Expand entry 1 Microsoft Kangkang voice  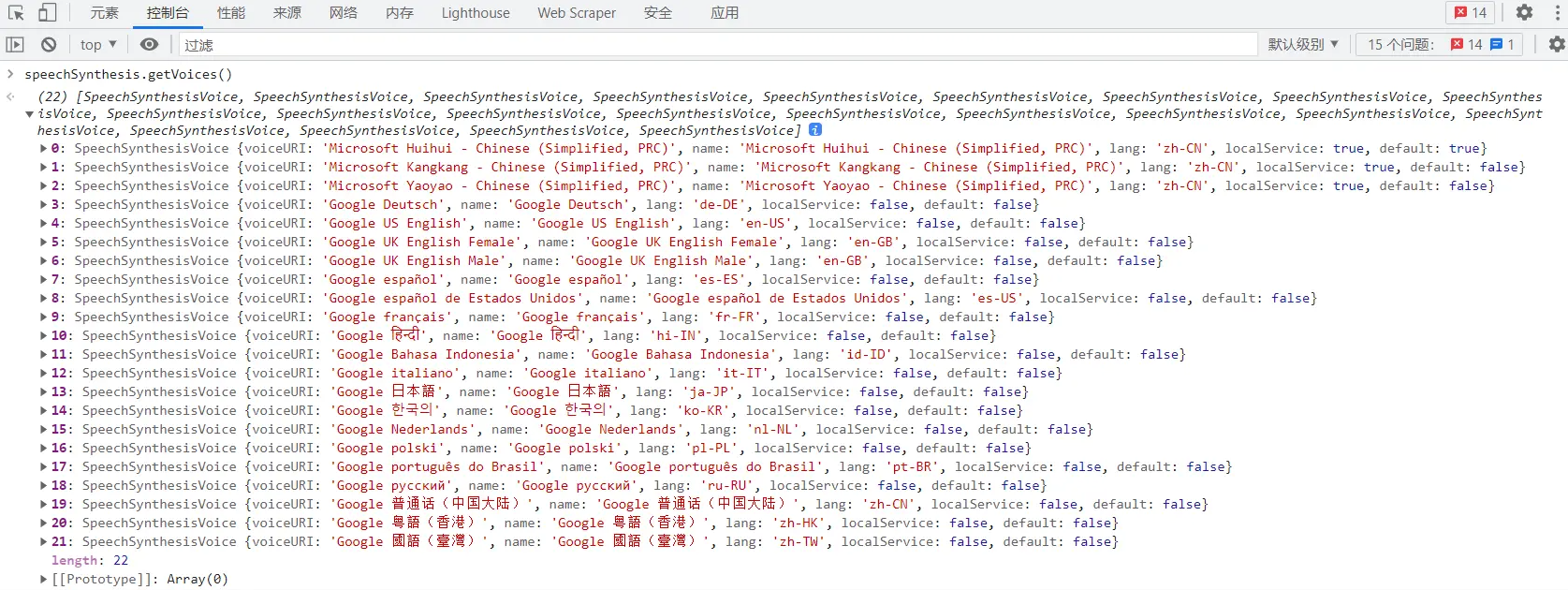(43, 167)
